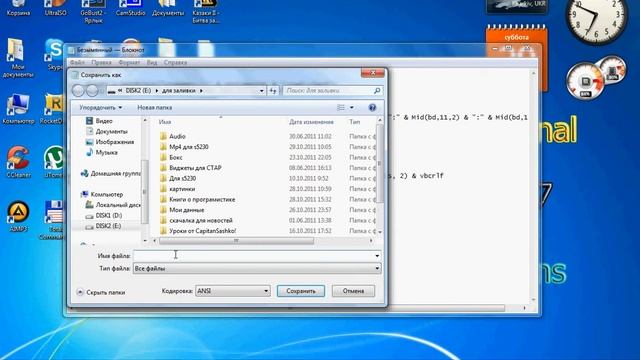Click the horizontal scrollbar in file list
The width and height of the screenshot is (640, 360).
(236, 241)
